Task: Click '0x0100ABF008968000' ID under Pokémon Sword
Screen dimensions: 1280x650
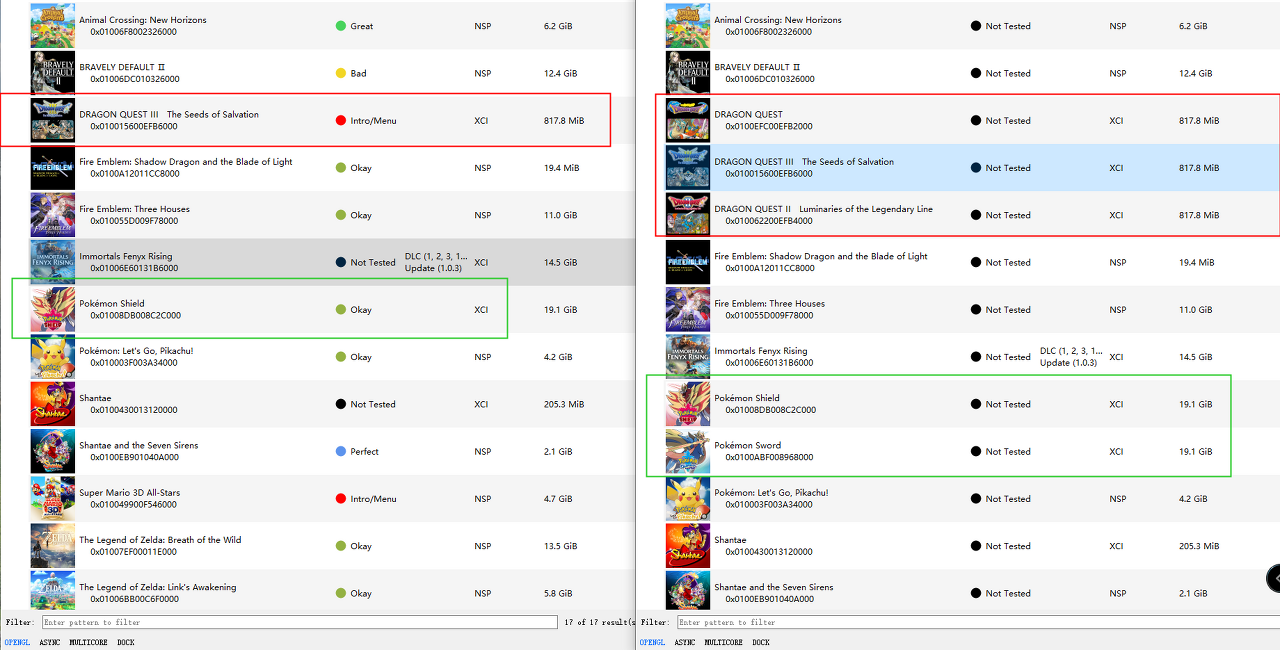Action: pos(770,457)
